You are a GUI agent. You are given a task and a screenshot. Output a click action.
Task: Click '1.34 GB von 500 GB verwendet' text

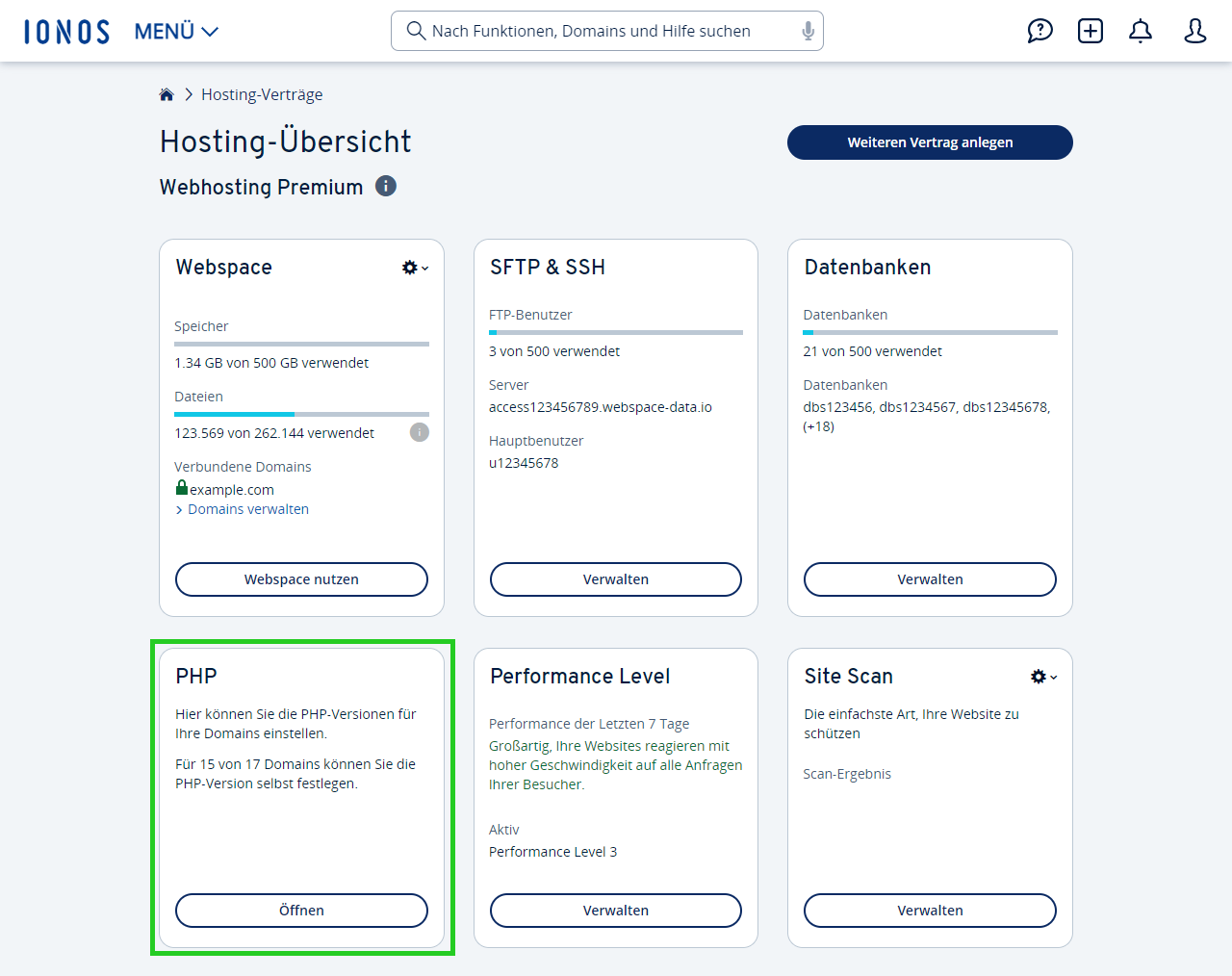point(271,363)
